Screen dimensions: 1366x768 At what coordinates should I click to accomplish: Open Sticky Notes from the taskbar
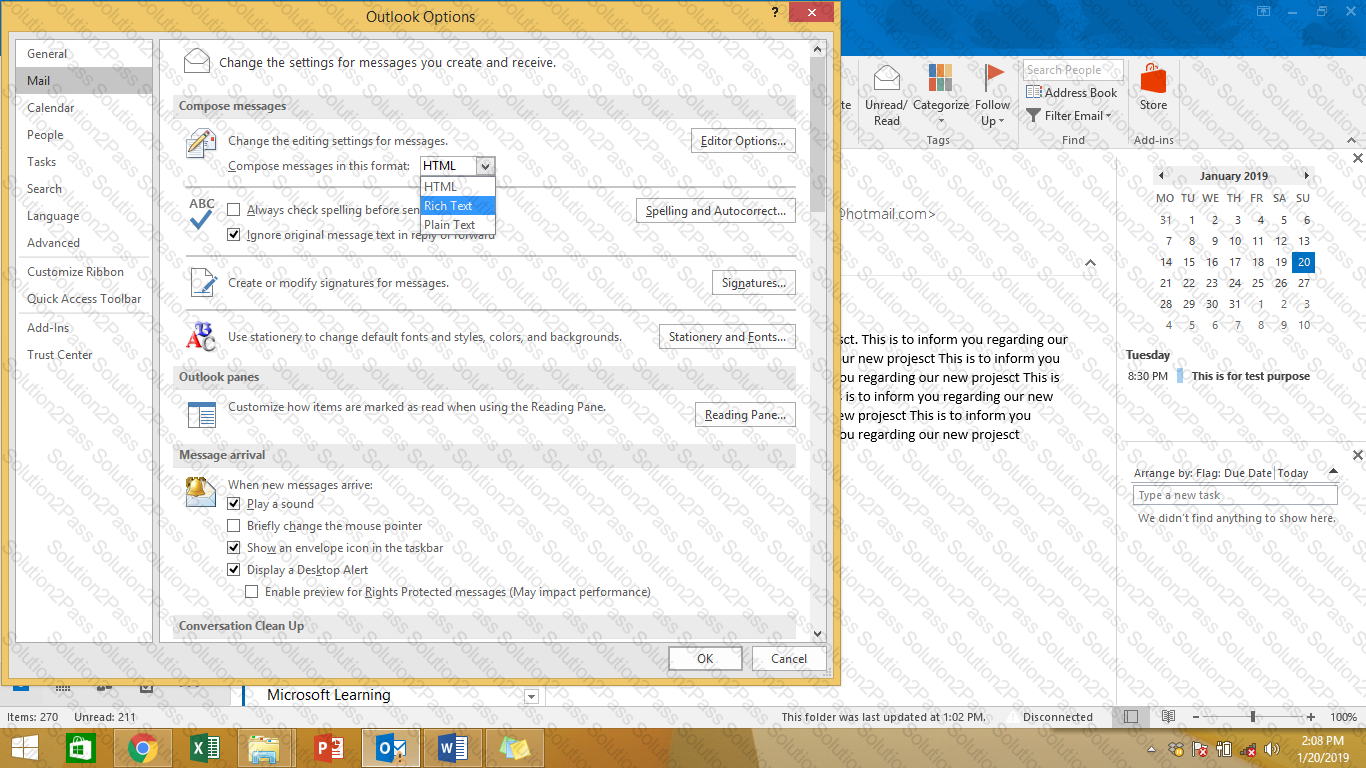514,748
